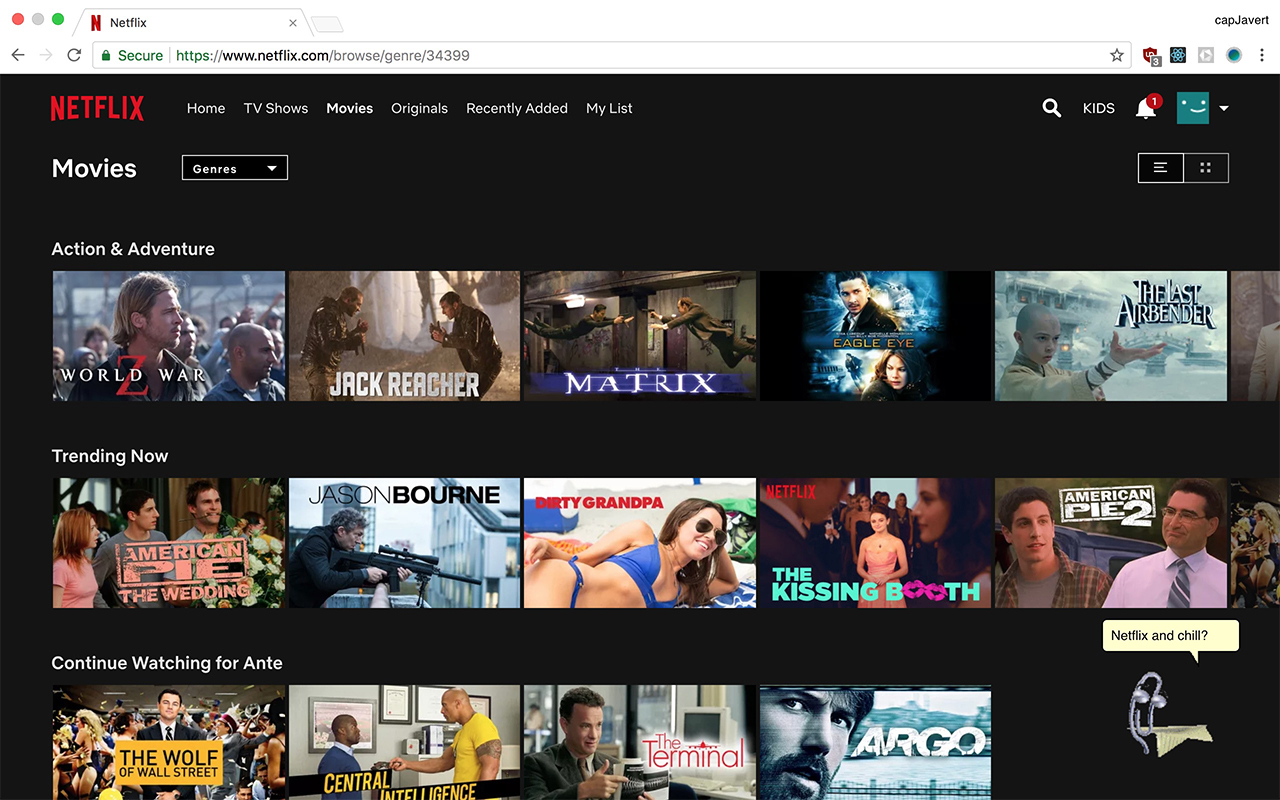Select the Netflix browser tab

point(190,22)
